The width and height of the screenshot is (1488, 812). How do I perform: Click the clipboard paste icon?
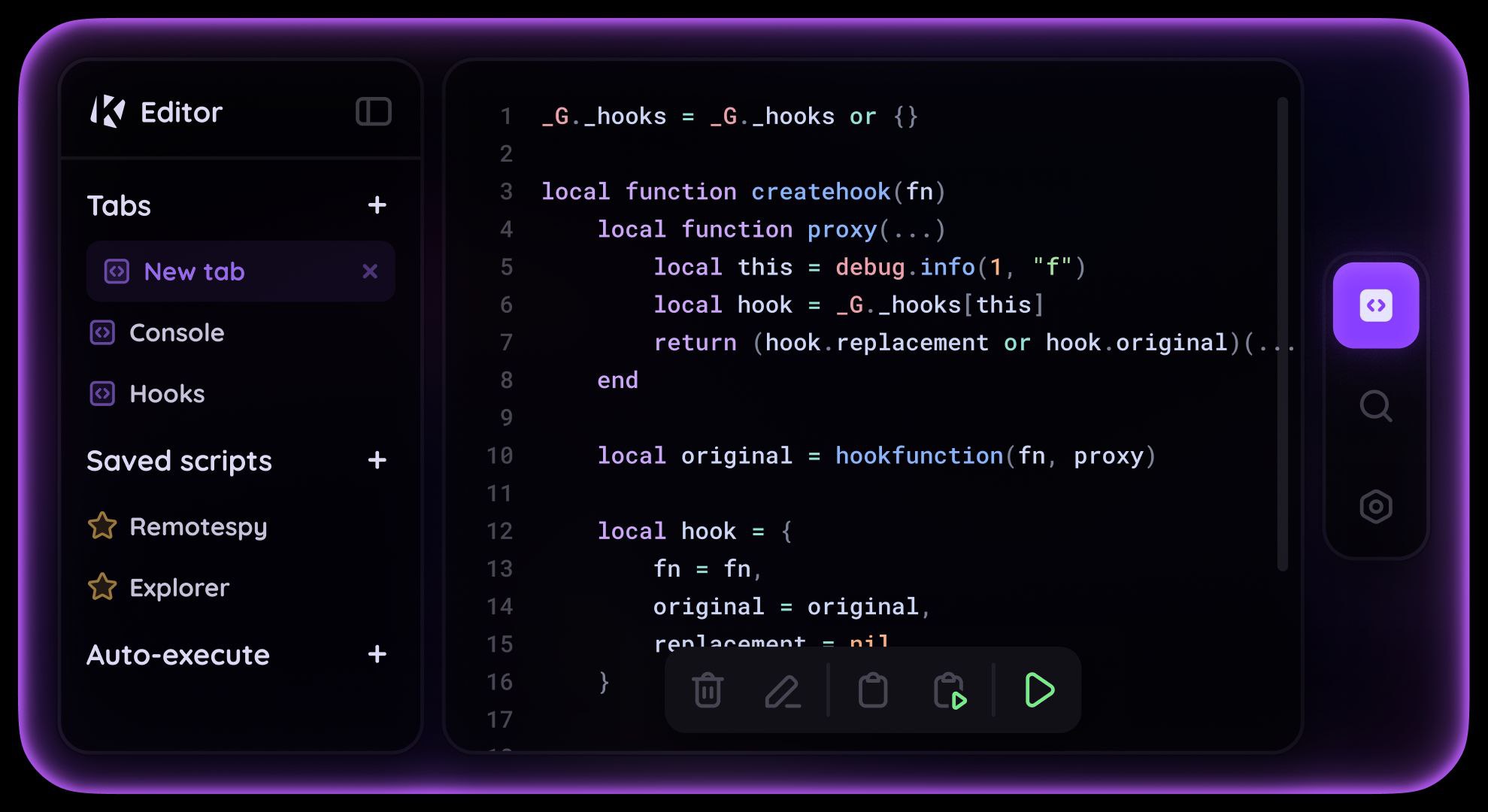click(x=872, y=691)
